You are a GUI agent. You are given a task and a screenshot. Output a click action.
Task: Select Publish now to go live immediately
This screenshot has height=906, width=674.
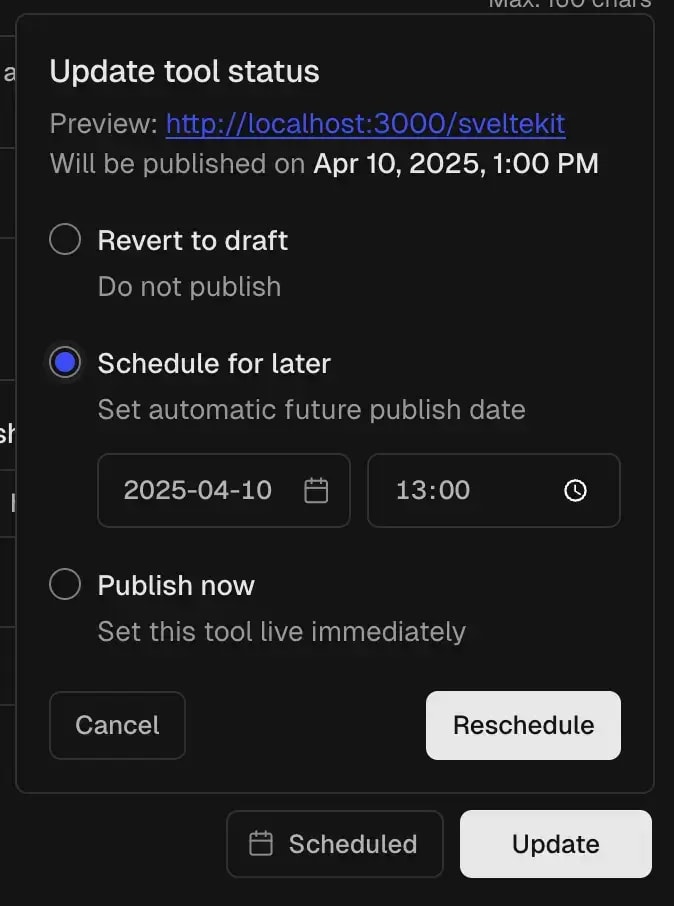64,584
